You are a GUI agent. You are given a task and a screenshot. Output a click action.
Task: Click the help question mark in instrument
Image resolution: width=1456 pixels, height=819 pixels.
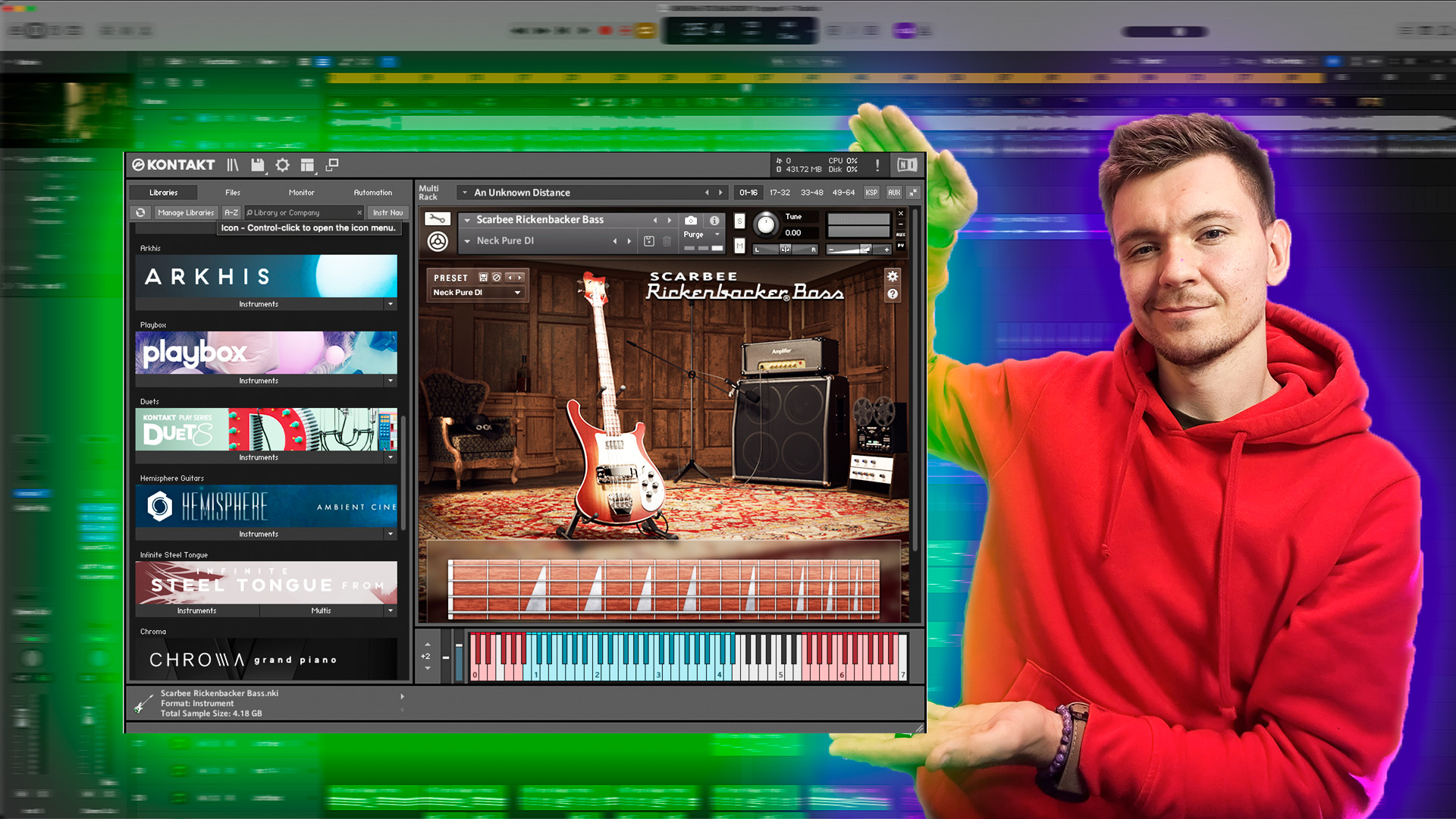[x=893, y=294]
